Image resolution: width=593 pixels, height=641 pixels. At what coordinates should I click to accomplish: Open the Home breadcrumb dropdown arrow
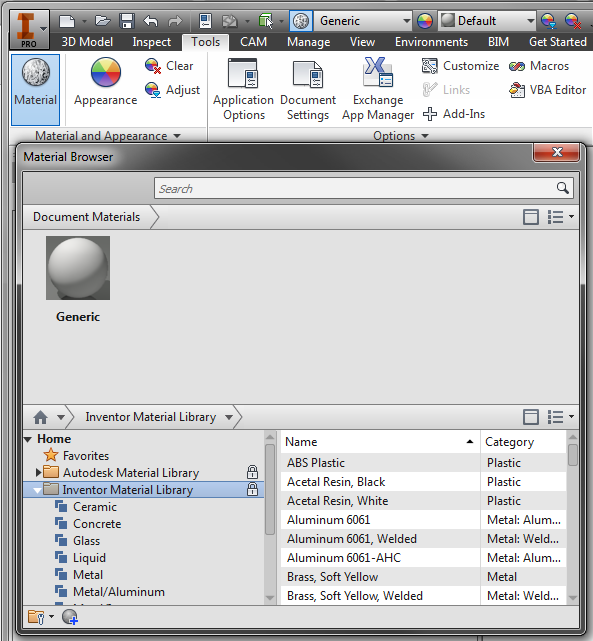61,417
